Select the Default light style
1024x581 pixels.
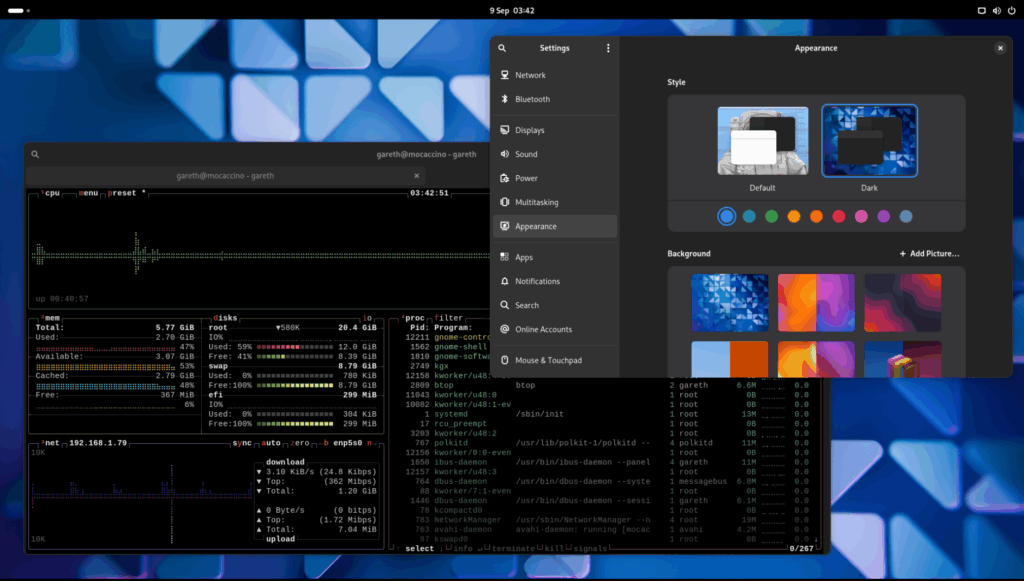(x=762, y=141)
